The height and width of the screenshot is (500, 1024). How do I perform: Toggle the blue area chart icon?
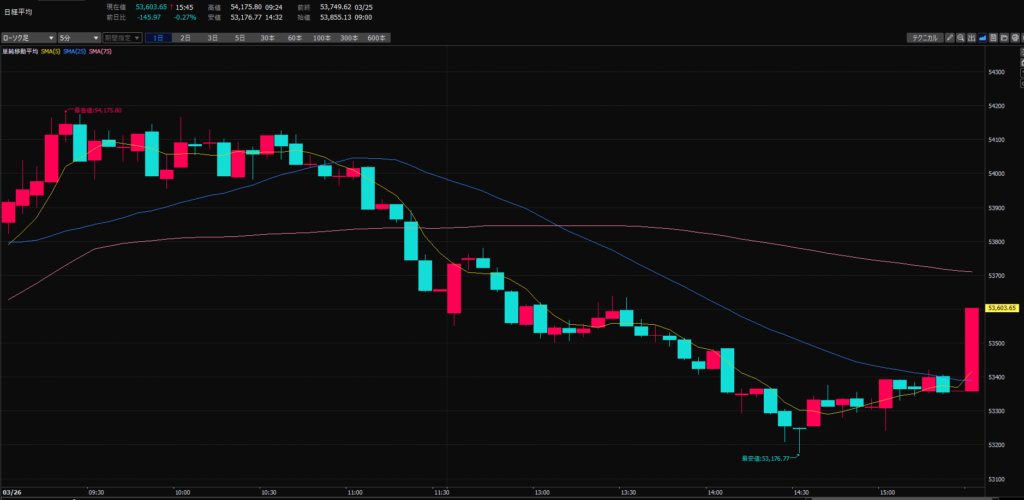[x=983, y=38]
